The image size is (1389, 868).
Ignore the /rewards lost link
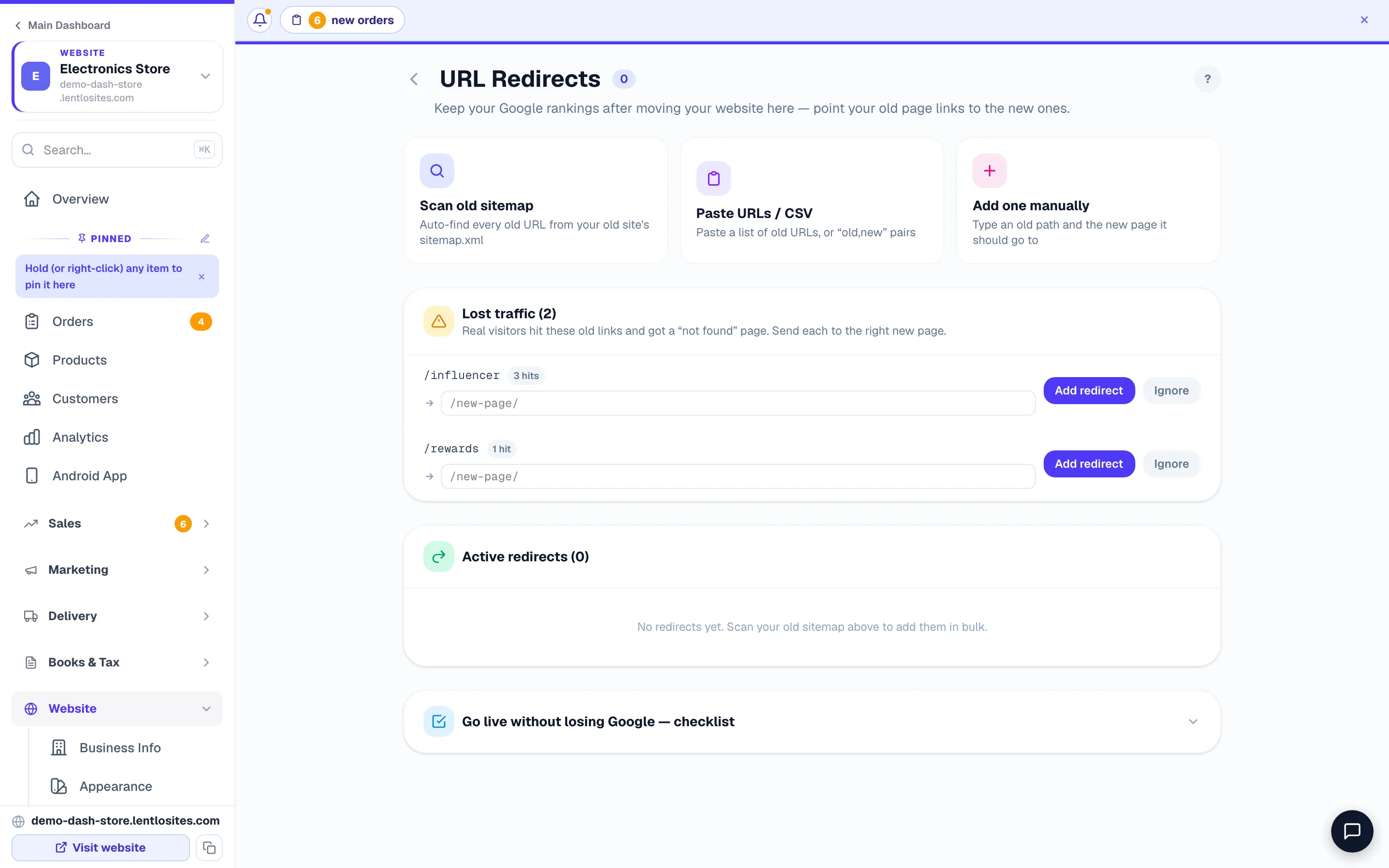pyautogui.click(x=1171, y=464)
